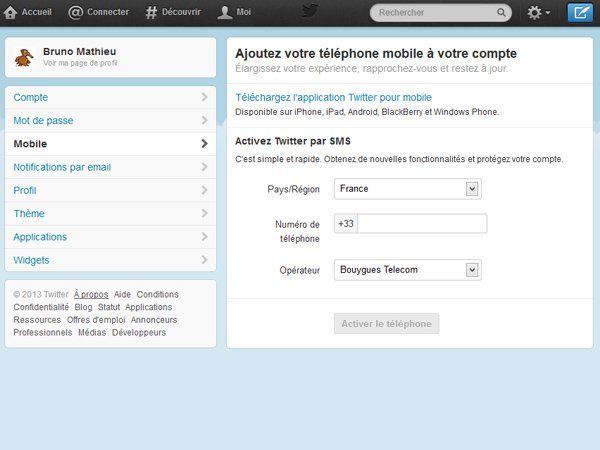Open the Professionnels footer link
This screenshot has width=600, height=450.
point(43,333)
